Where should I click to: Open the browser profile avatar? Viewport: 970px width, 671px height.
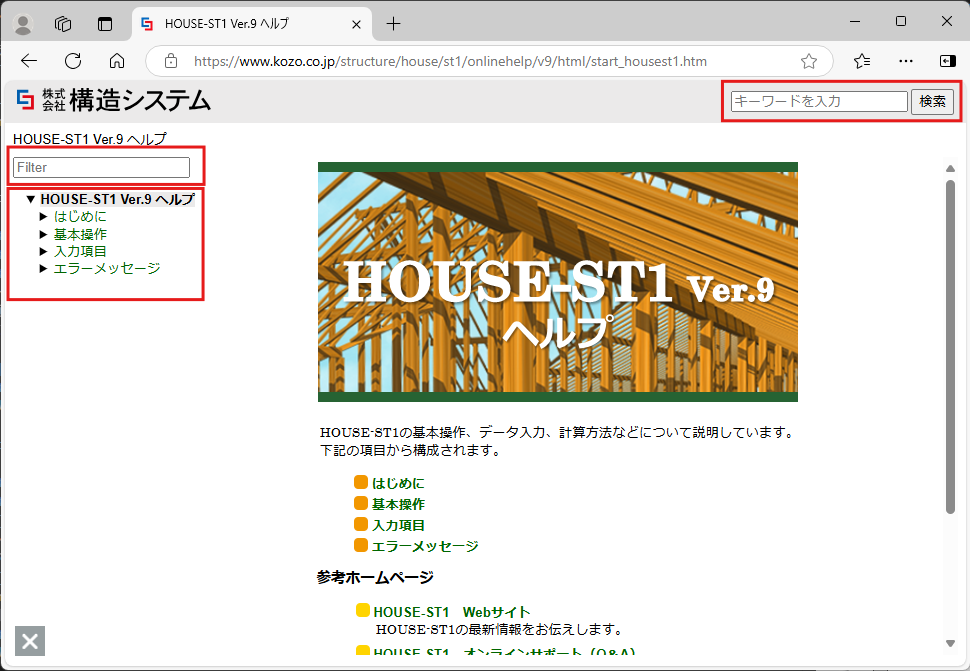24,24
